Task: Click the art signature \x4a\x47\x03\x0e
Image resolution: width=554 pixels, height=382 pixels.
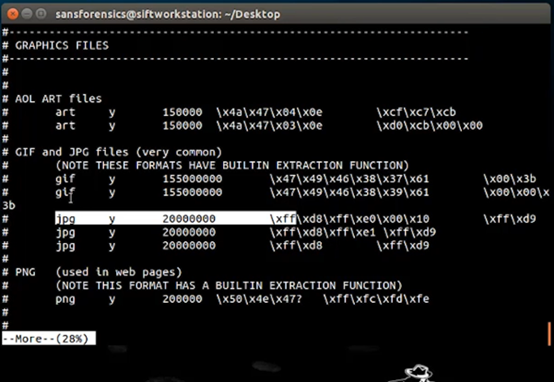Action: pyautogui.click(x=269, y=125)
